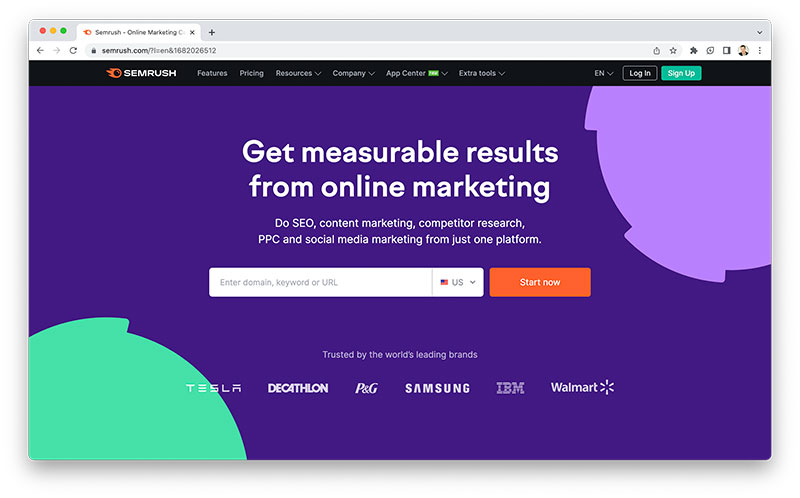The height and width of the screenshot is (498, 800).
Task: Open the EN language dropdown
Action: pos(604,73)
